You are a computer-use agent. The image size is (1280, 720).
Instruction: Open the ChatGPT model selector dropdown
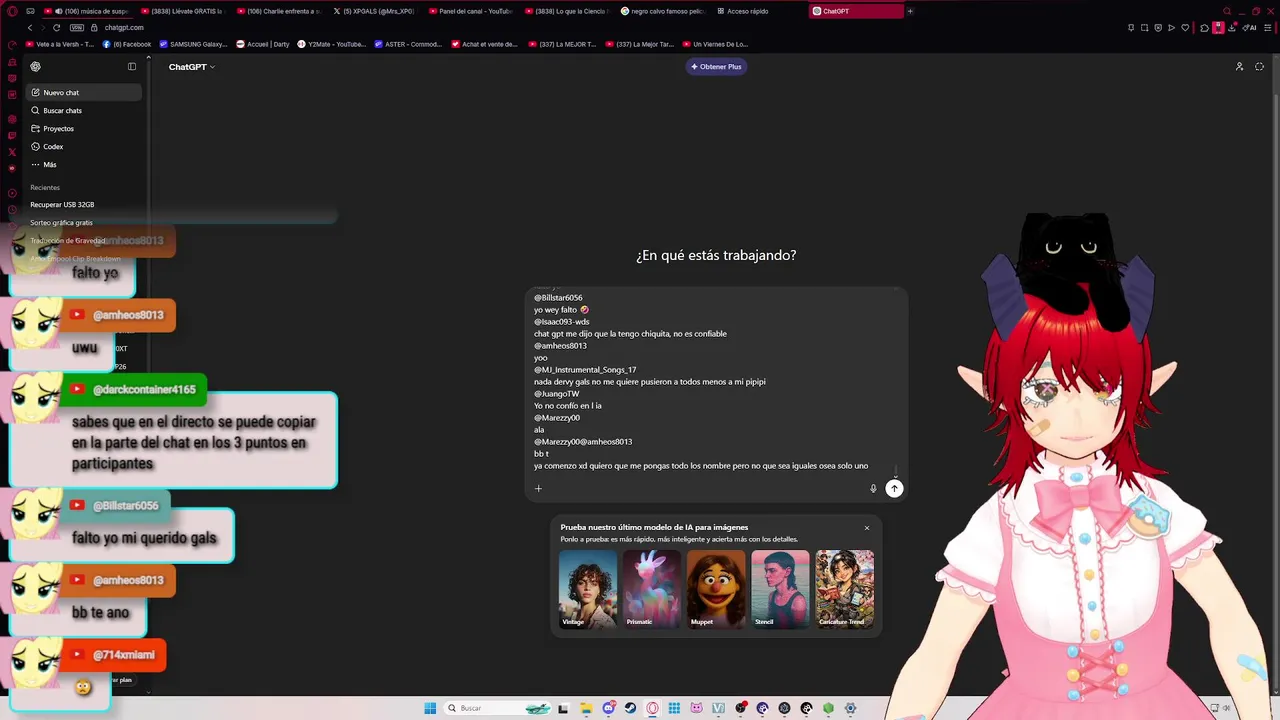click(192, 67)
